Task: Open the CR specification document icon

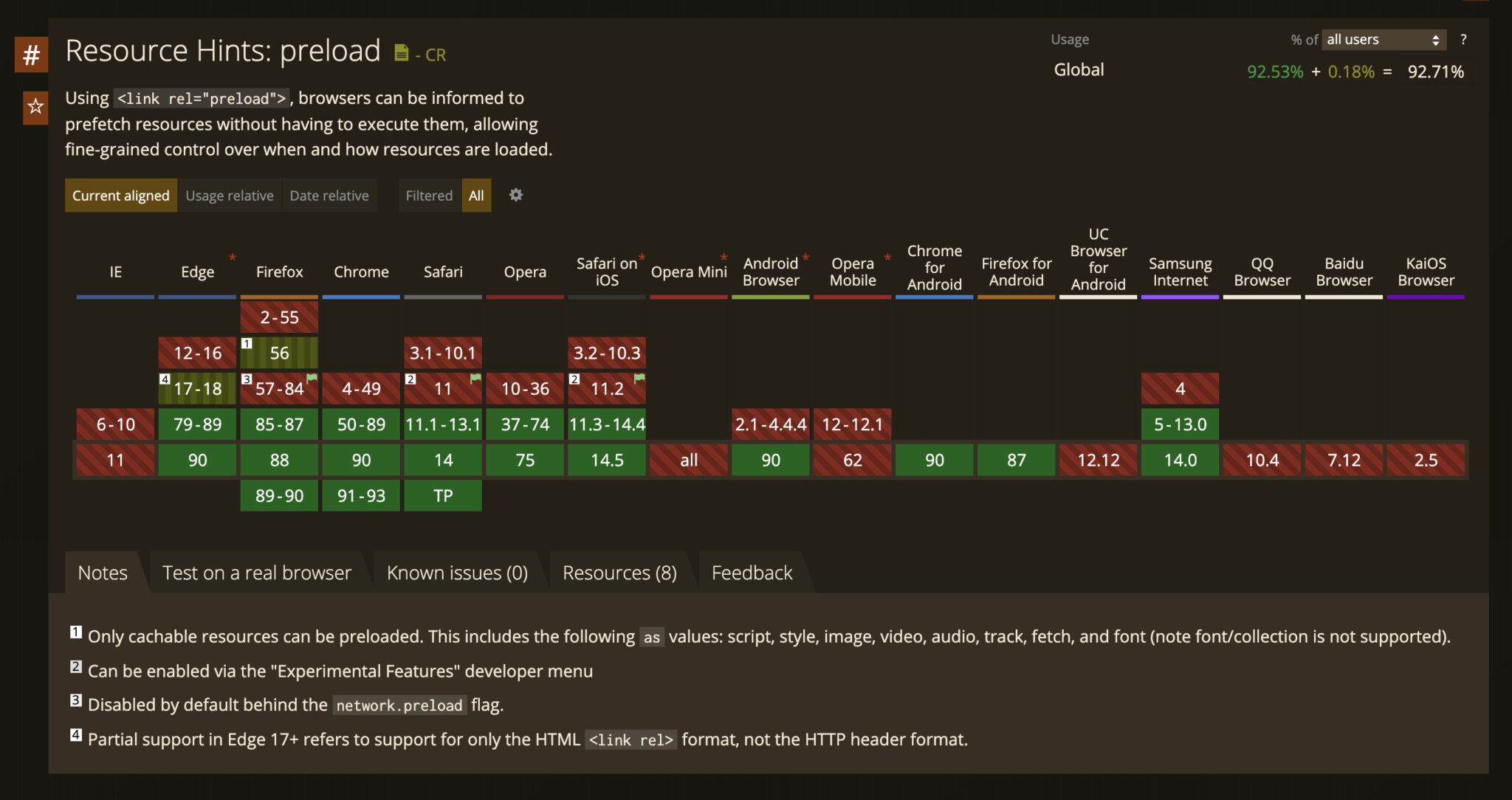Action: [401, 52]
